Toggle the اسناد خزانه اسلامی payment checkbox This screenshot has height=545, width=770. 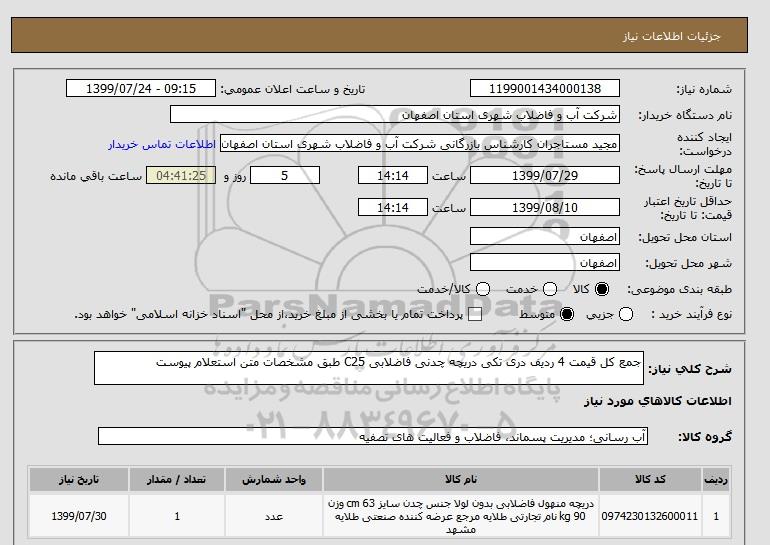tap(475, 315)
